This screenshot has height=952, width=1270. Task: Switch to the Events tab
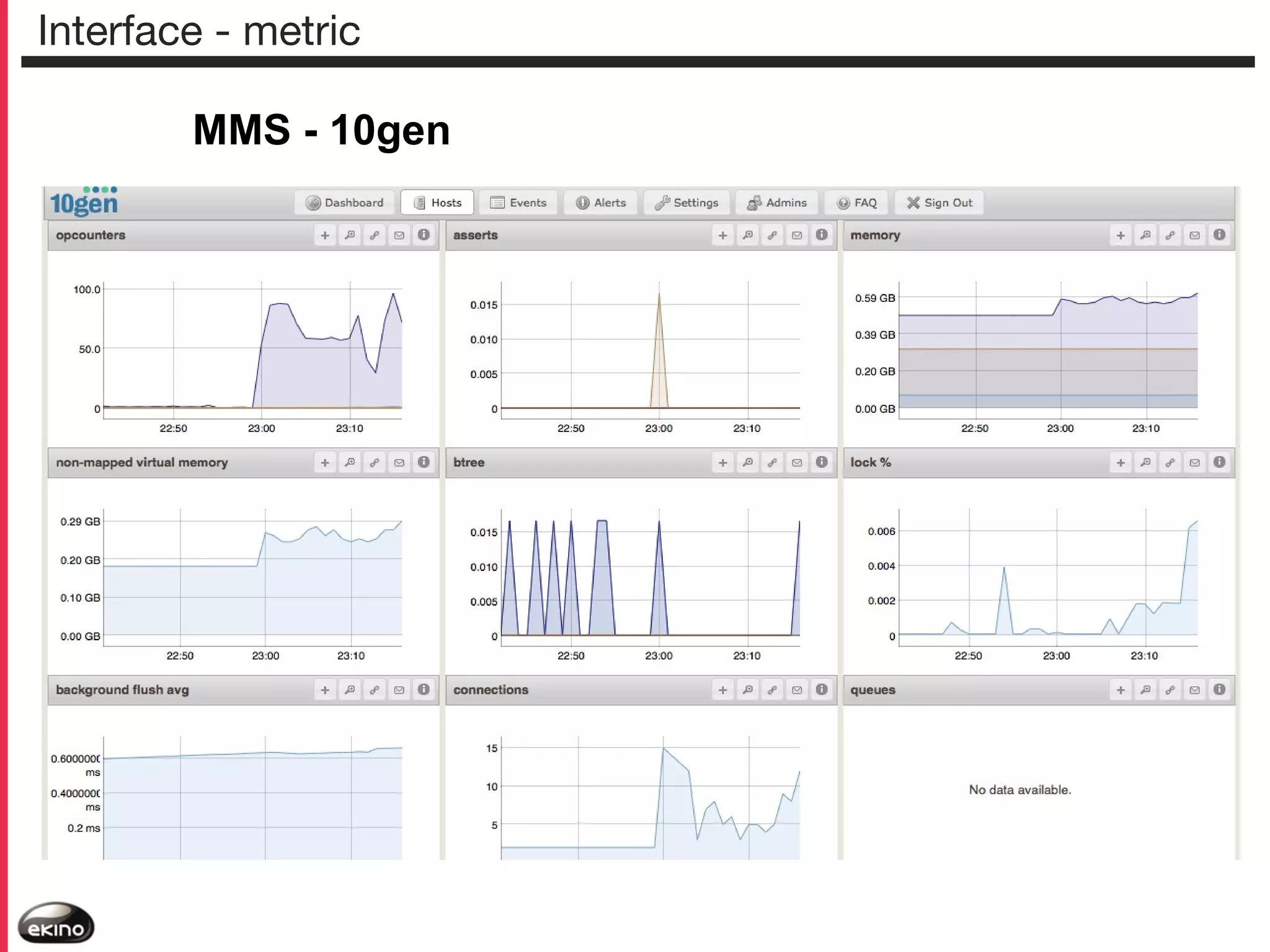(x=518, y=203)
